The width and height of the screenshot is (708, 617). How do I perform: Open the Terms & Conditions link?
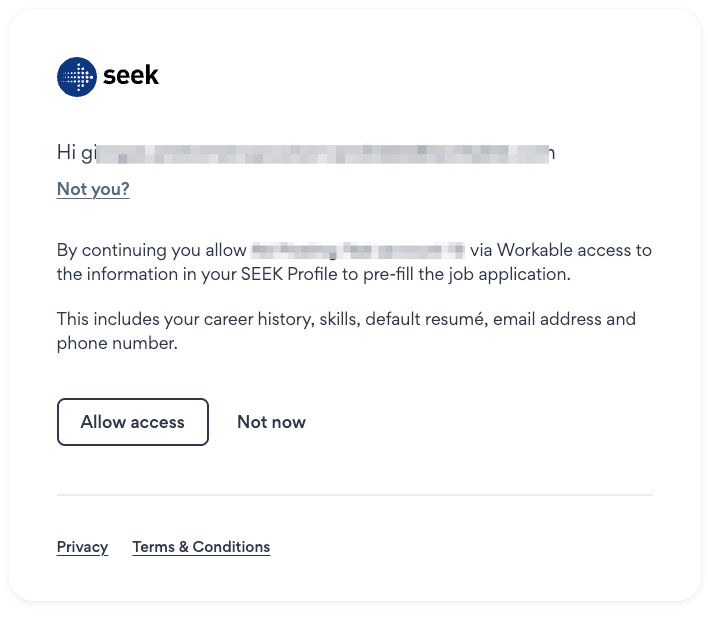pyautogui.click(x=201, y=547)
